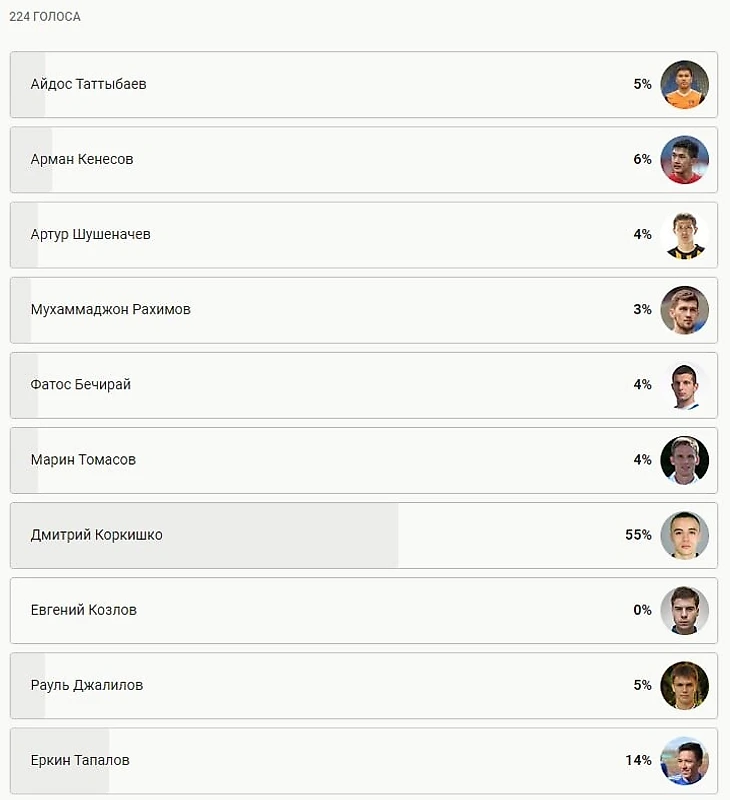Select the Айдос Таттыбаев name label
Viewport: 730px width, 800px height.
[88, 84]
